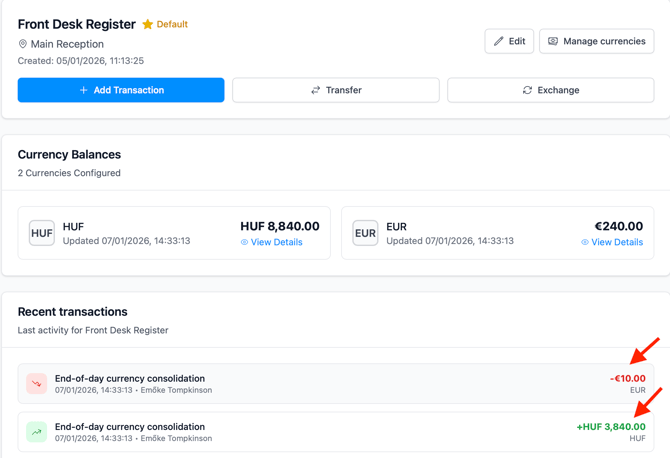Image resolution: width=670 pixels, height=458 pixels.
Task: Click the Main Reception location pin icon
Action: (23, 44)
